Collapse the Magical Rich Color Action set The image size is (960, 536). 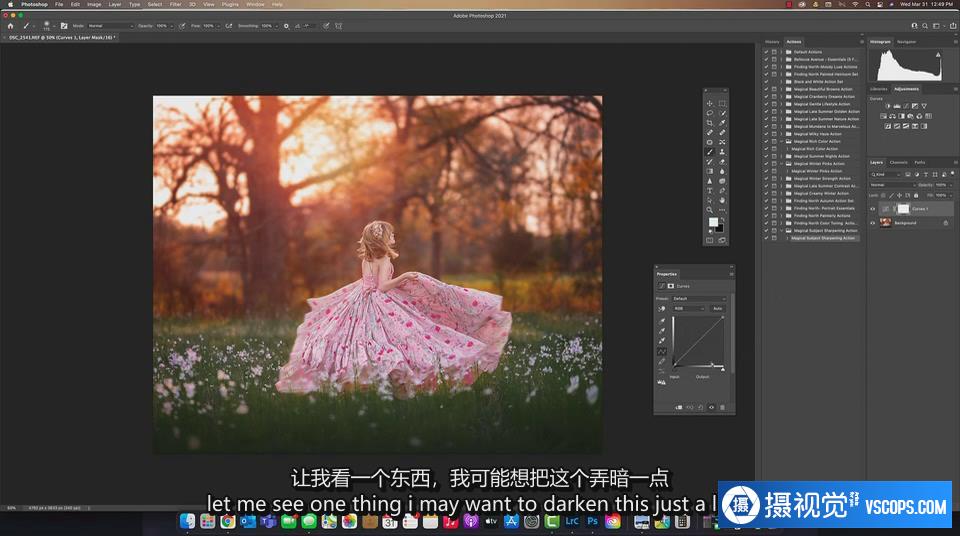(x=781, y=141)
